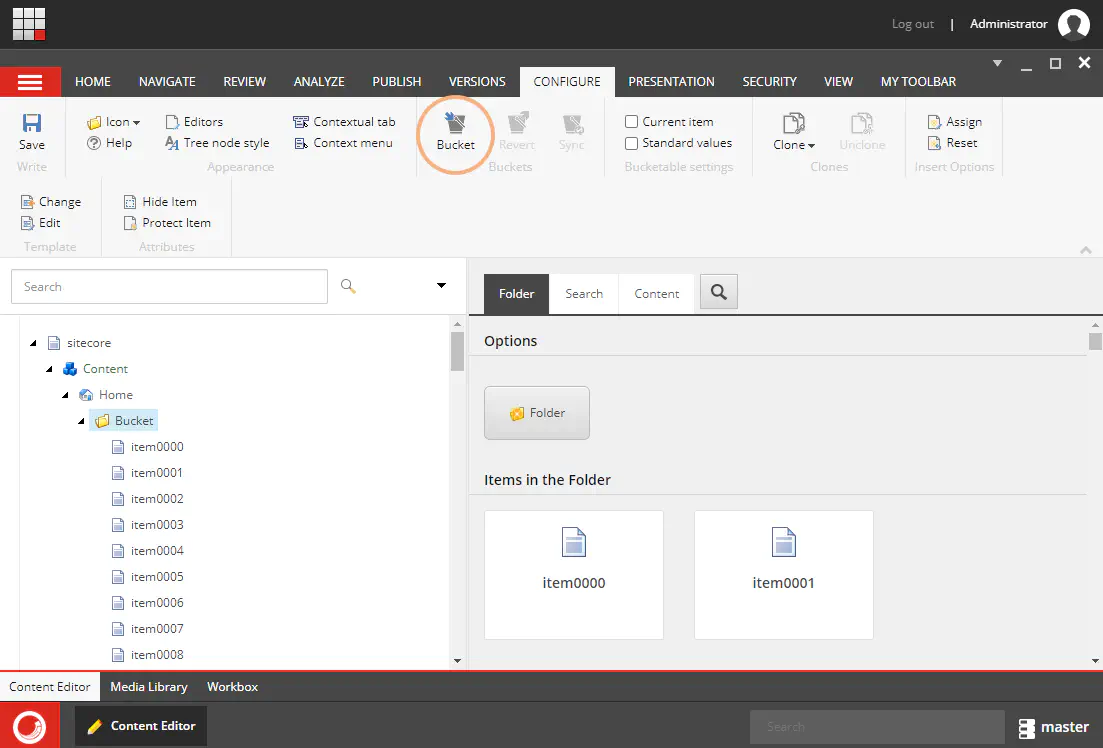The height and width of the screenshot is (748, 1103).
Task: Collapse the ribbon with the chevron
Action: point(1086,250)
